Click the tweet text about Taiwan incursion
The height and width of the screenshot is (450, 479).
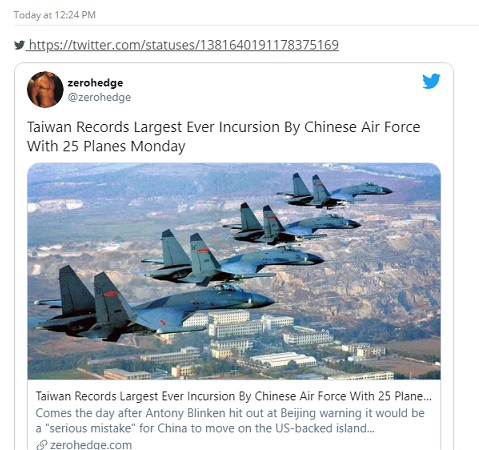(x=223, y=136)
